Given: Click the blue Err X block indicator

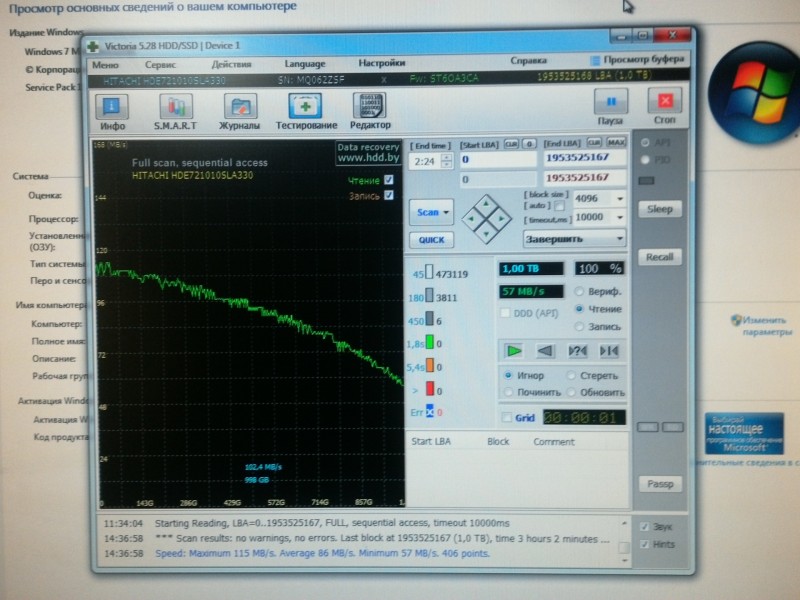Looking at the screenshot, I should [430, 411].
